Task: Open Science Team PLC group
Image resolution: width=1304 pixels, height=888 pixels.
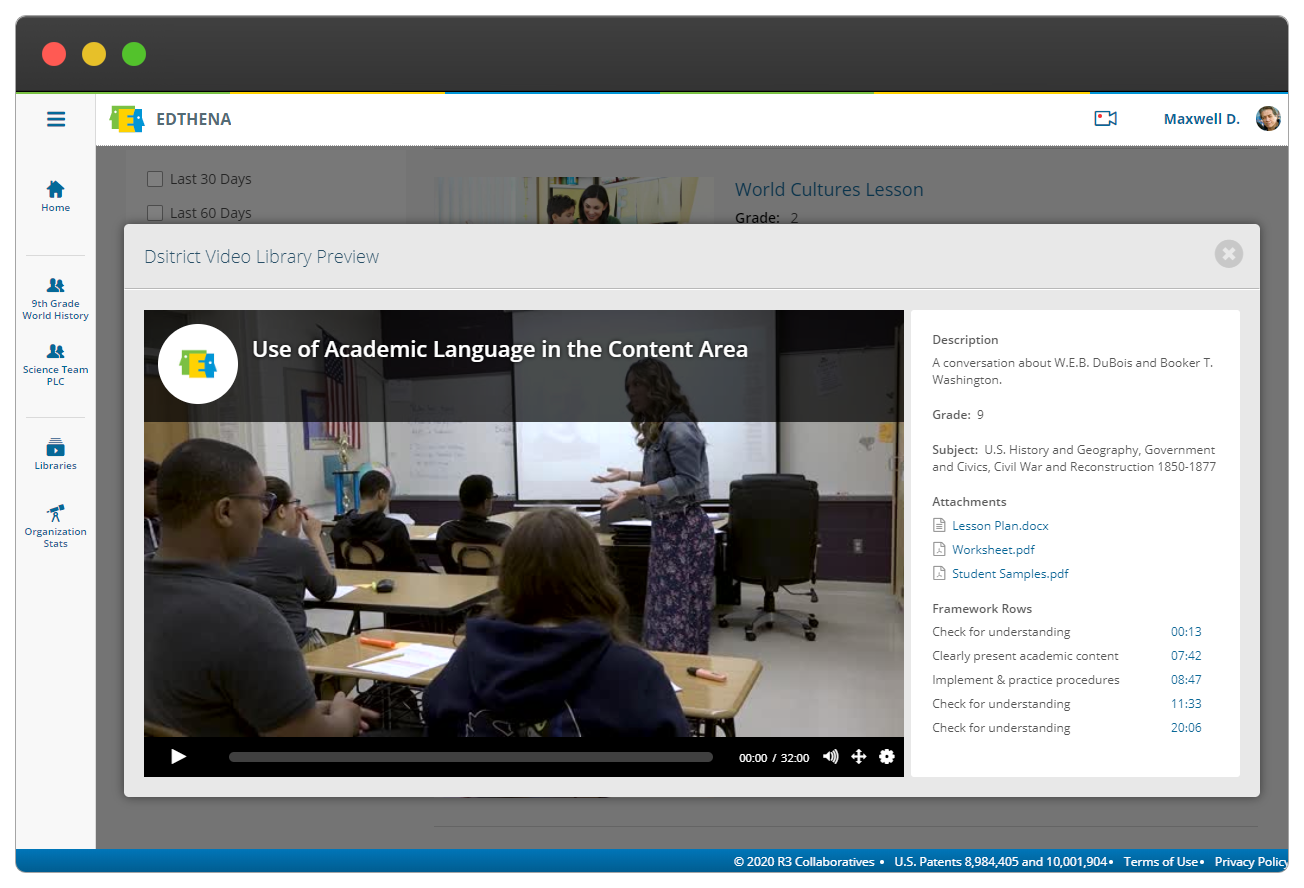Action: [x=56, y=365]
